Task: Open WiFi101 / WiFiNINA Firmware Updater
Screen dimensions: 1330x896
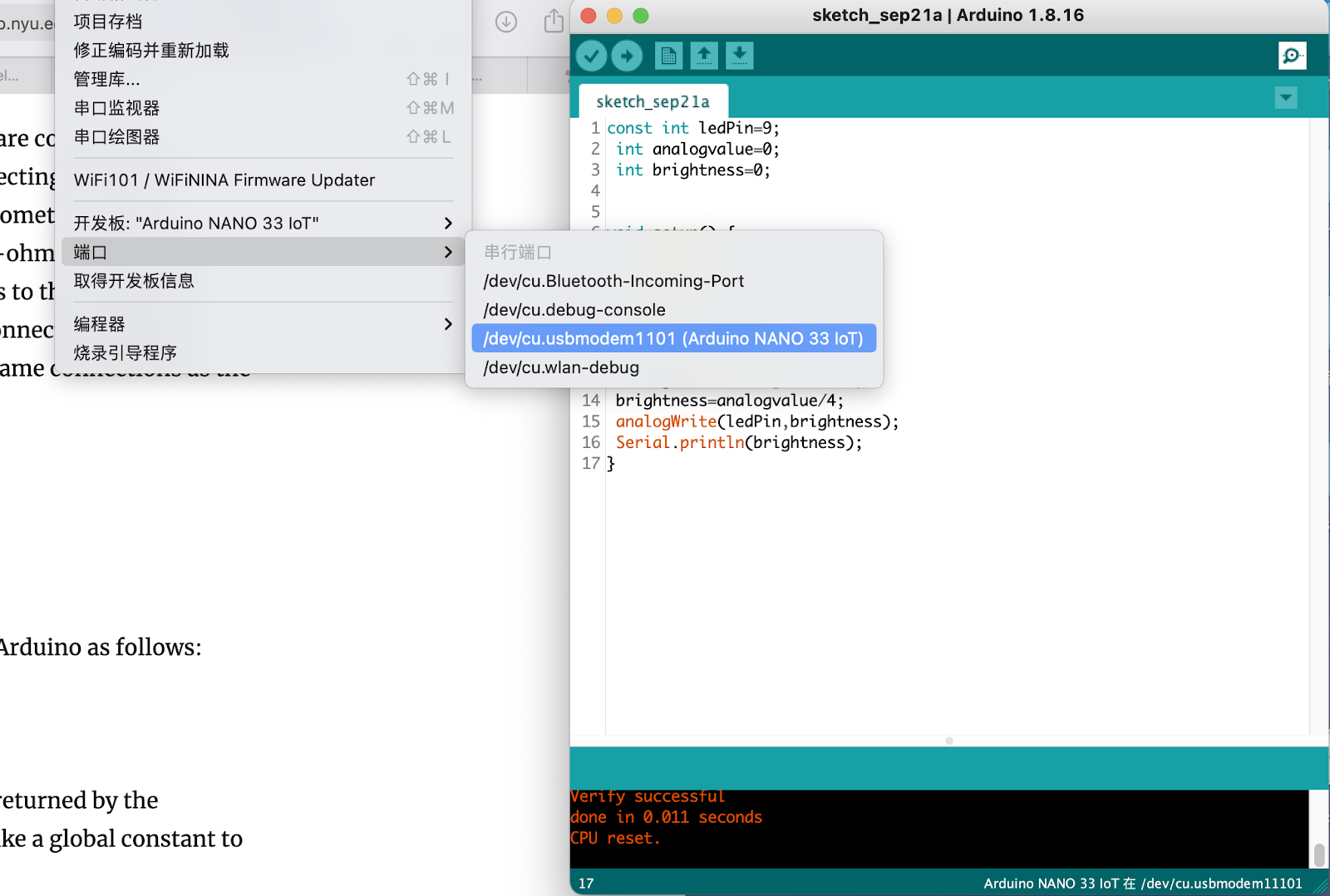Action: (x=263, y=180)
